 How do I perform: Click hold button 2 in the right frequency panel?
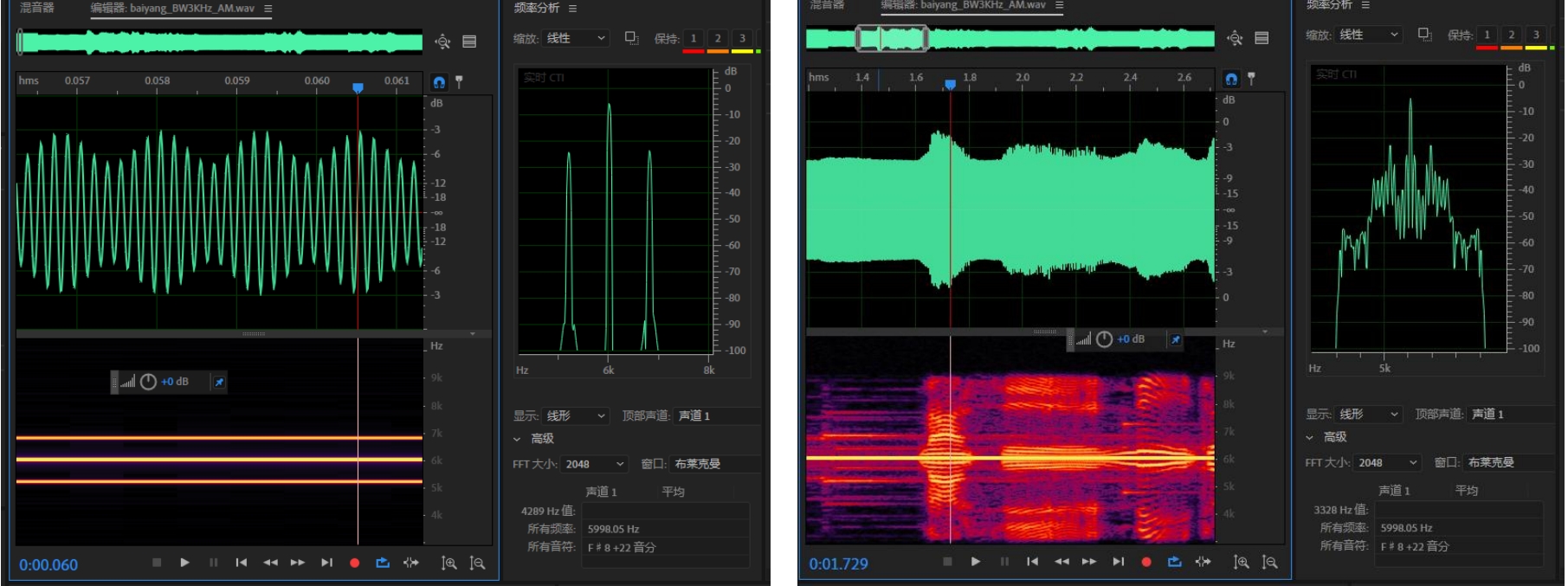coord(1511,35)
